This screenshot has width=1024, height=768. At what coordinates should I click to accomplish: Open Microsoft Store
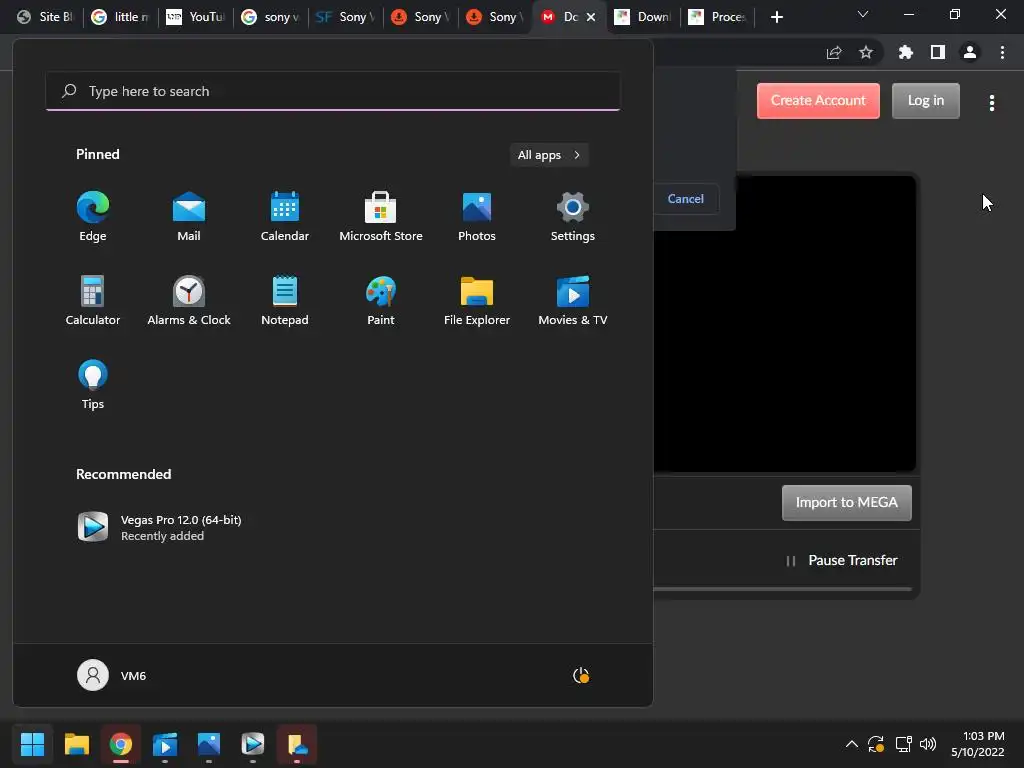(x=381, y=217)
